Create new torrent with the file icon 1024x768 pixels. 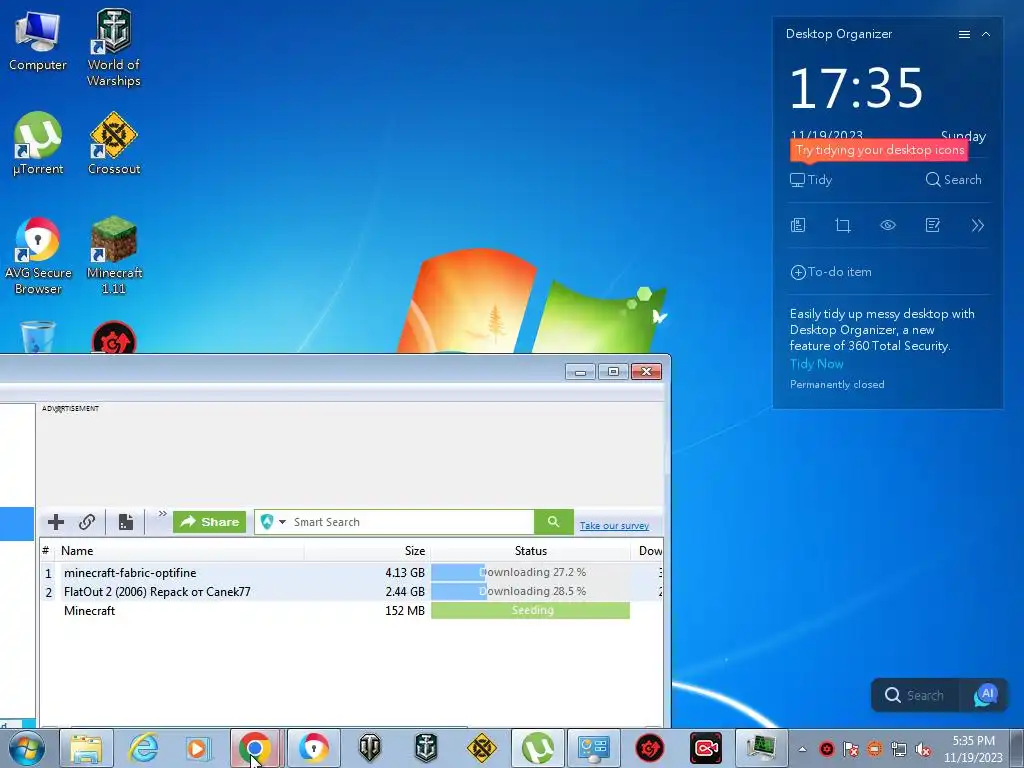pyautogui.click(x=125, y=522)
